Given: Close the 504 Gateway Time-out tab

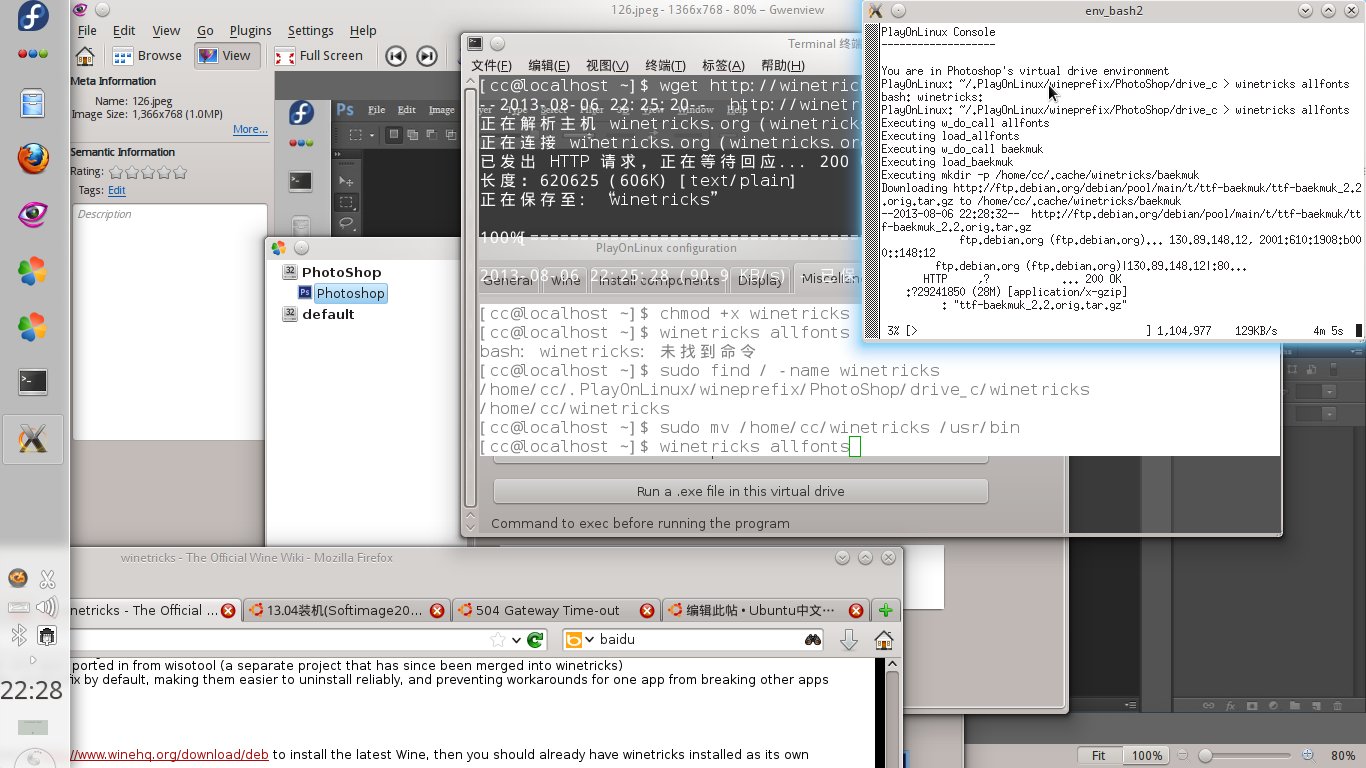Looking at the screenshot, I should pos(647,610).
